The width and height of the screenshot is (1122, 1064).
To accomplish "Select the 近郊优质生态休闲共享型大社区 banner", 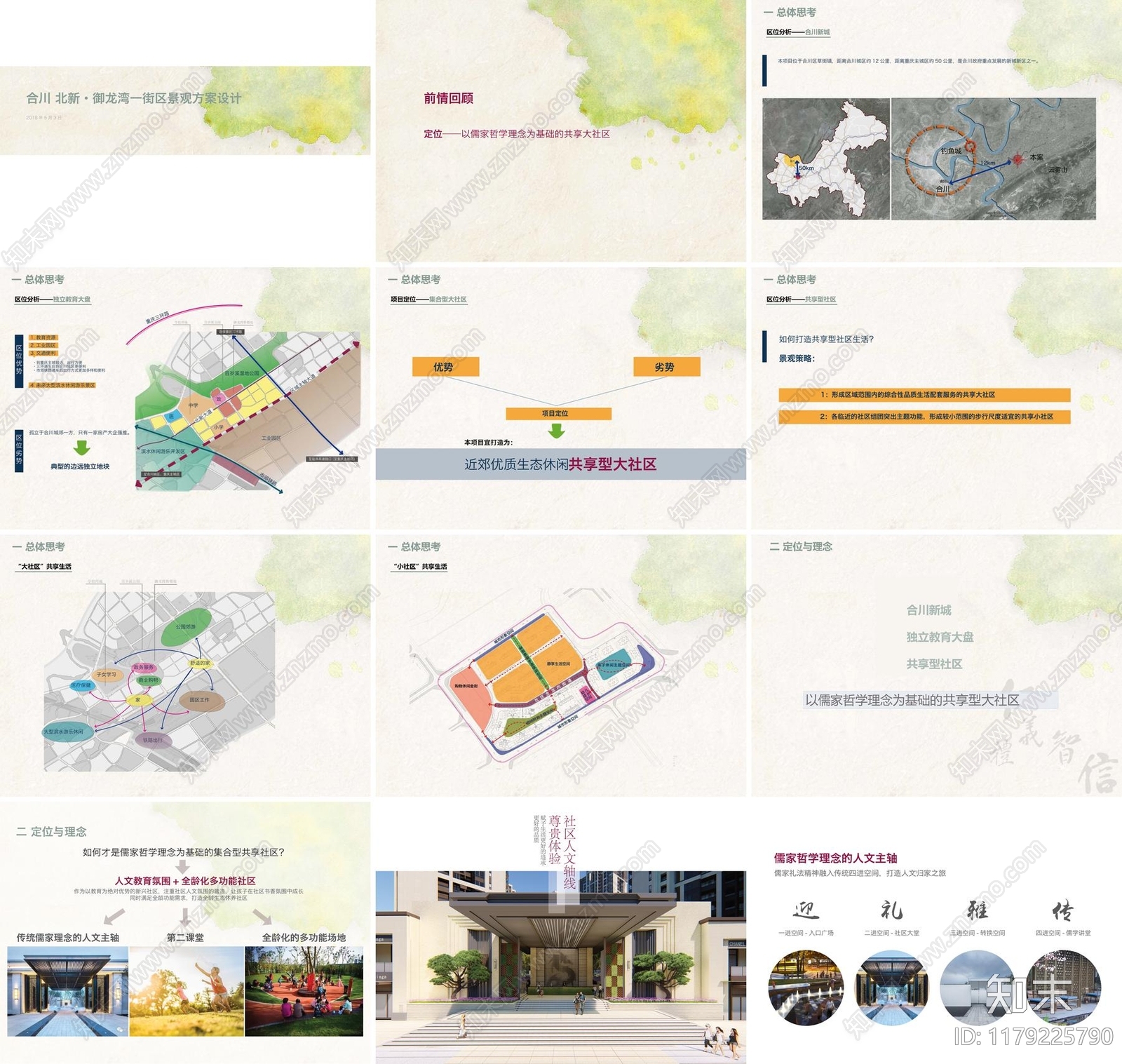I will tap(560, 464).
